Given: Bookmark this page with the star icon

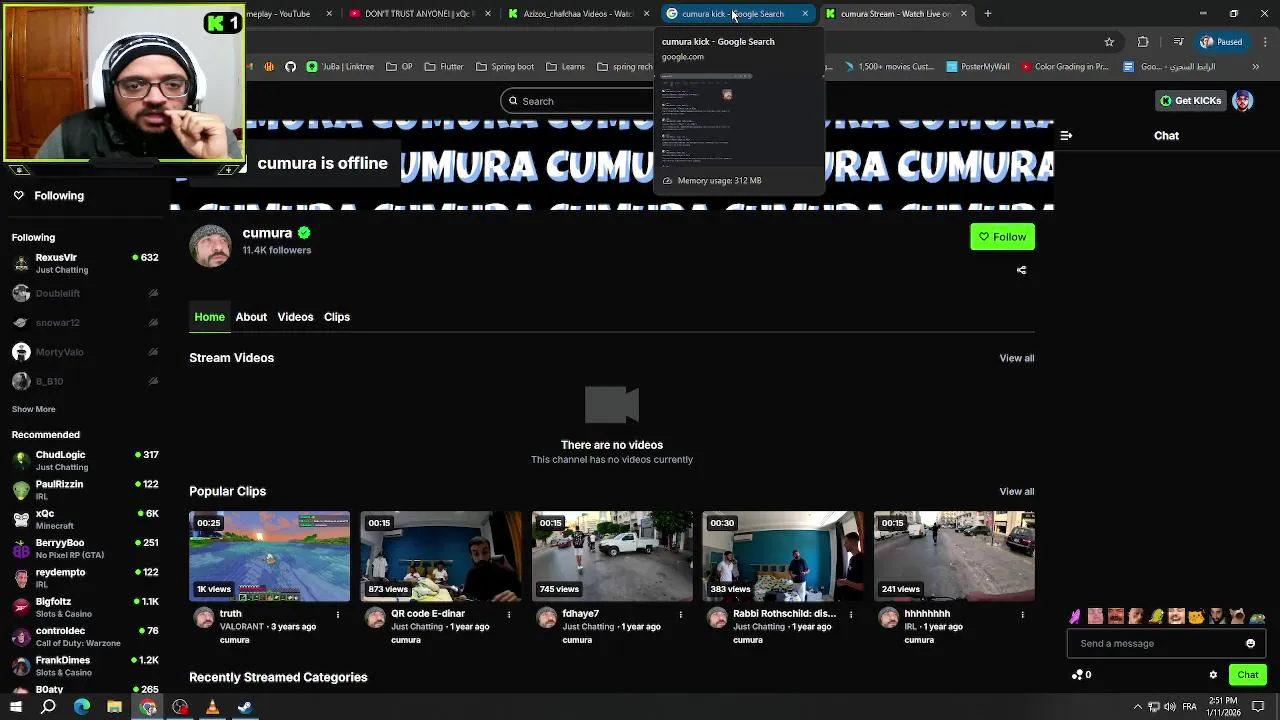Looking at the screenshot, I should [x=1109, y=42].
